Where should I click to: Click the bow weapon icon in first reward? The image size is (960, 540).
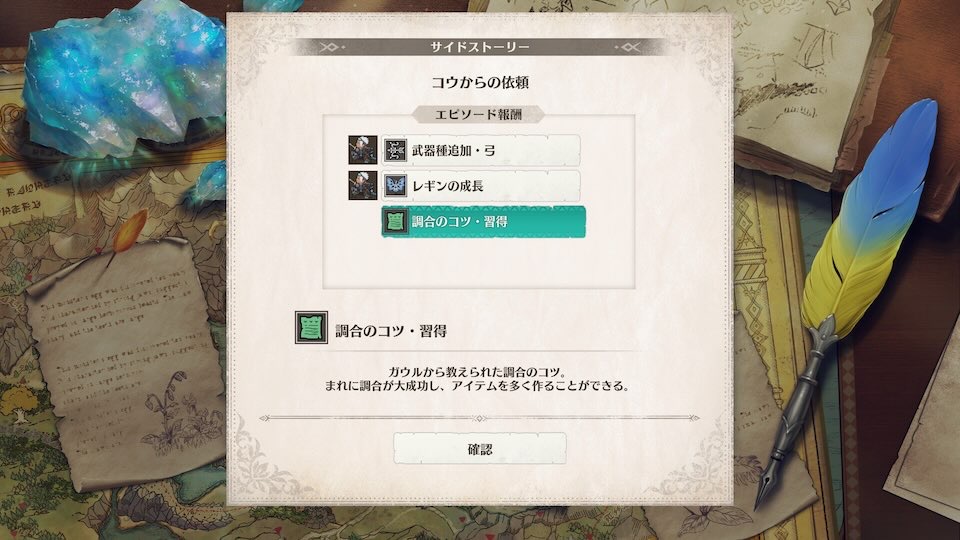pos(396,151)
